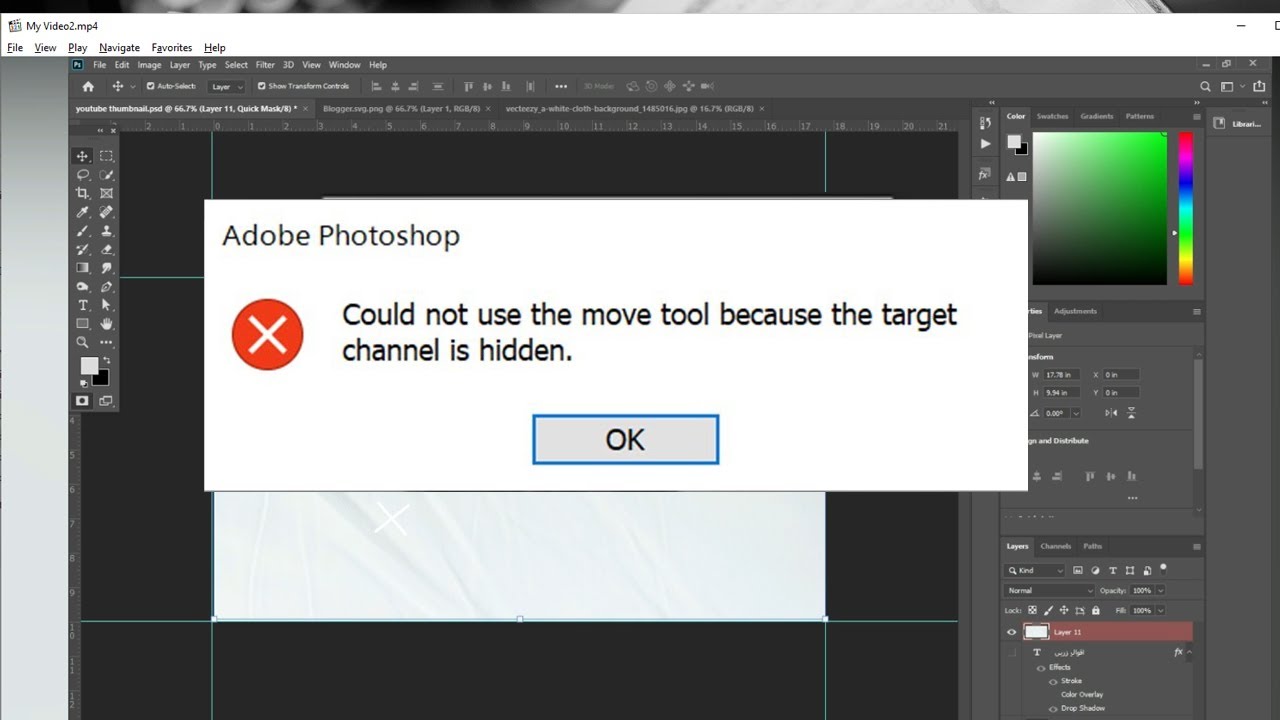Screen dimensions: 1280x720
Task: Click the Home icon in the options bar
Action: (x=88, y=86)
